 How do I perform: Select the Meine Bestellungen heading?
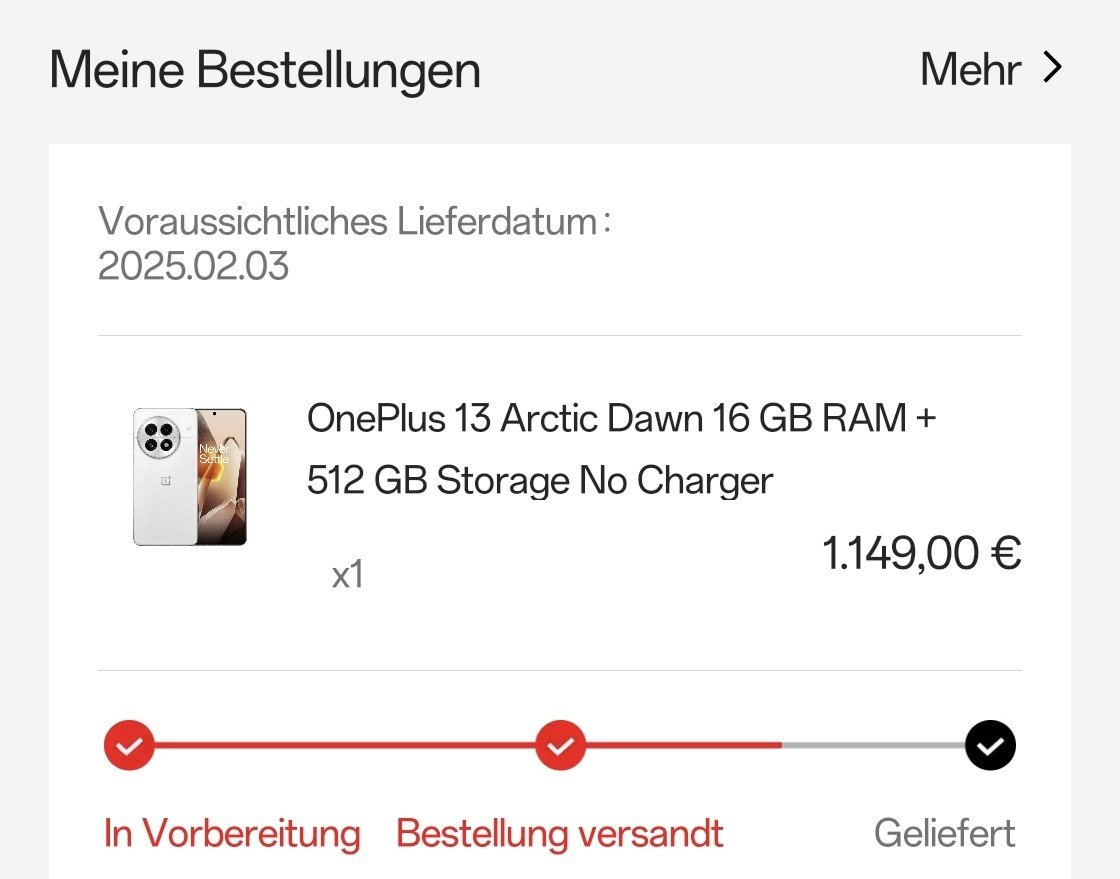265,71
